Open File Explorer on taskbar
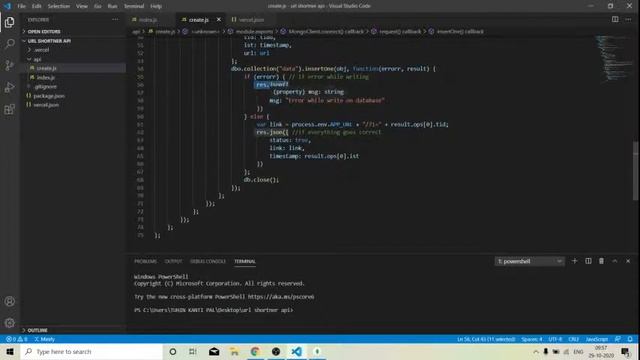Screen dimensions: 640x360 click(x=234, y=351)
